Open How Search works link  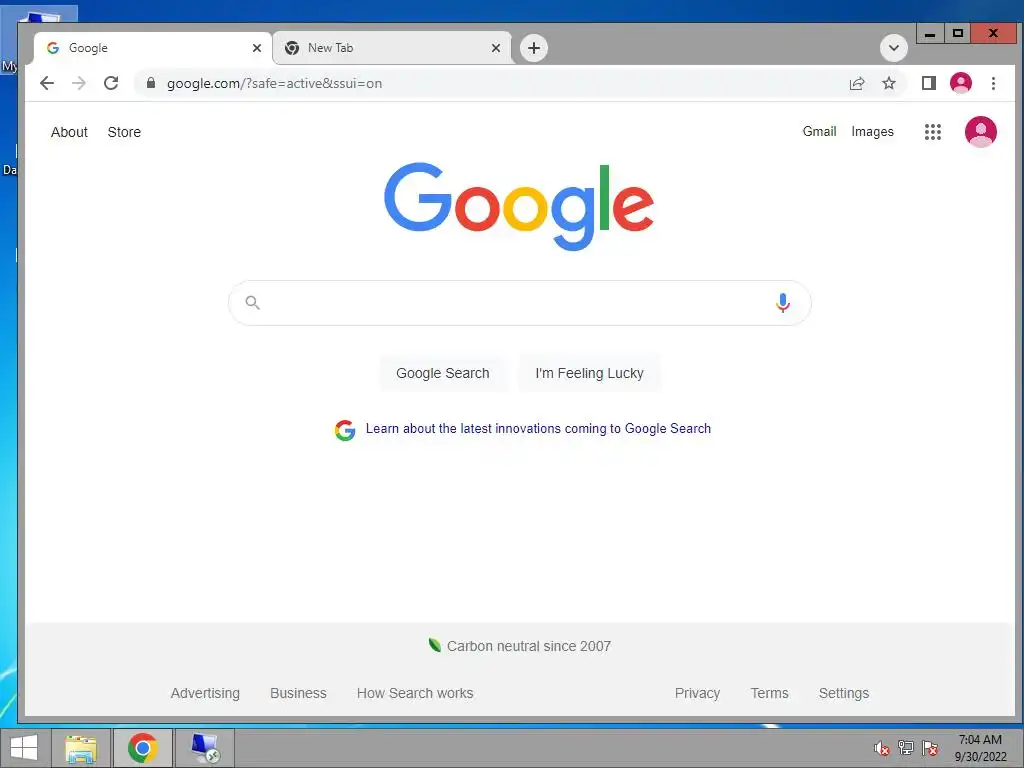[415, 693]
